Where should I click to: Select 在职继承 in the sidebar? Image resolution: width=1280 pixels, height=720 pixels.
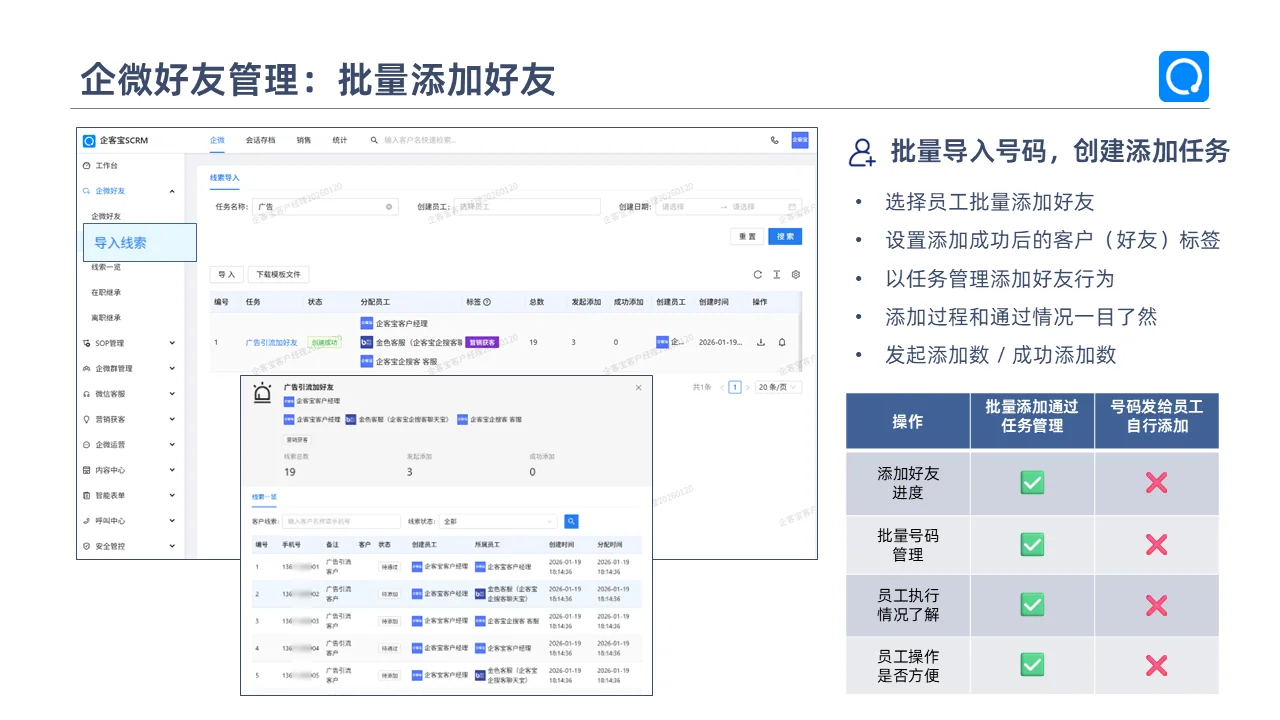click(x=106, y=292)
